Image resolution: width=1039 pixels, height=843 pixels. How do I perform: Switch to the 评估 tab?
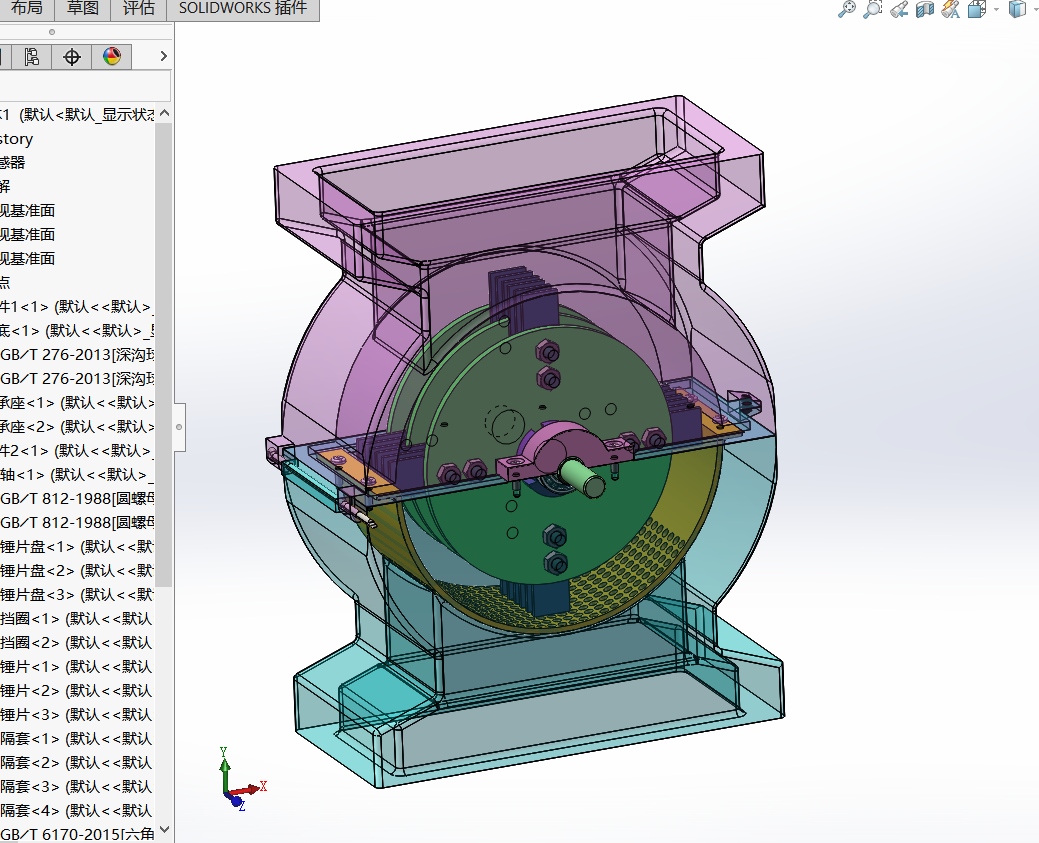(x=138, y=9)
